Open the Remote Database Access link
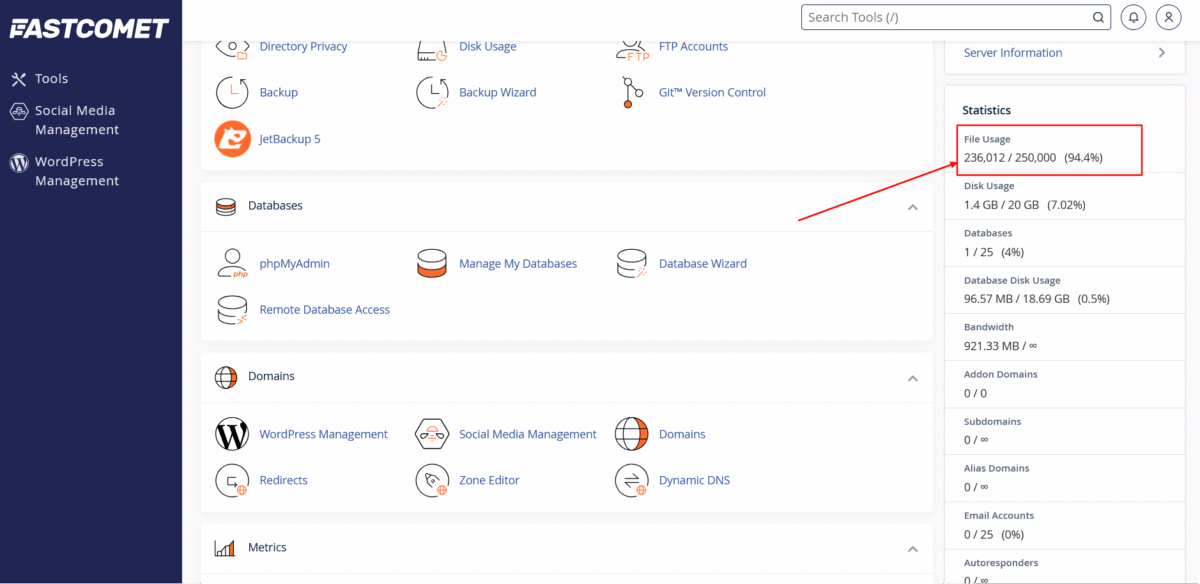1200x584 pixels. click(324, 310)
